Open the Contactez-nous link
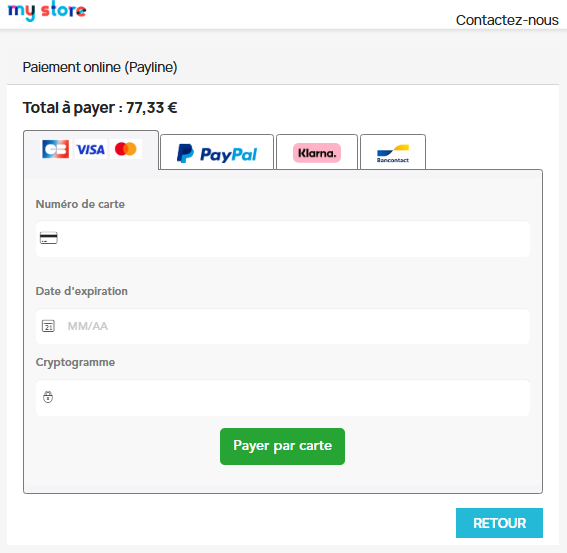 (x=507, y=20)
